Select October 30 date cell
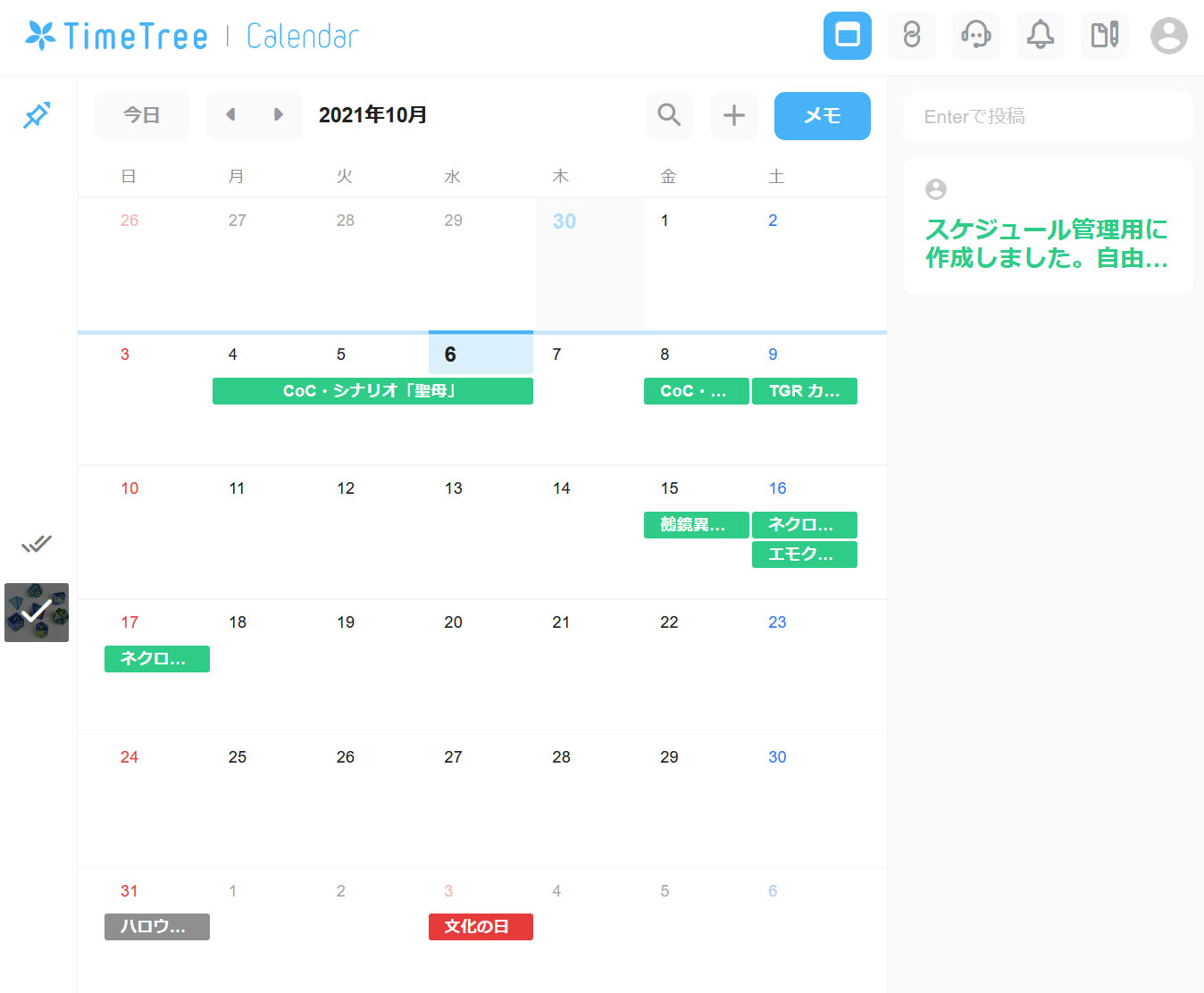The image size is (1204, 993). click(806, 801)
